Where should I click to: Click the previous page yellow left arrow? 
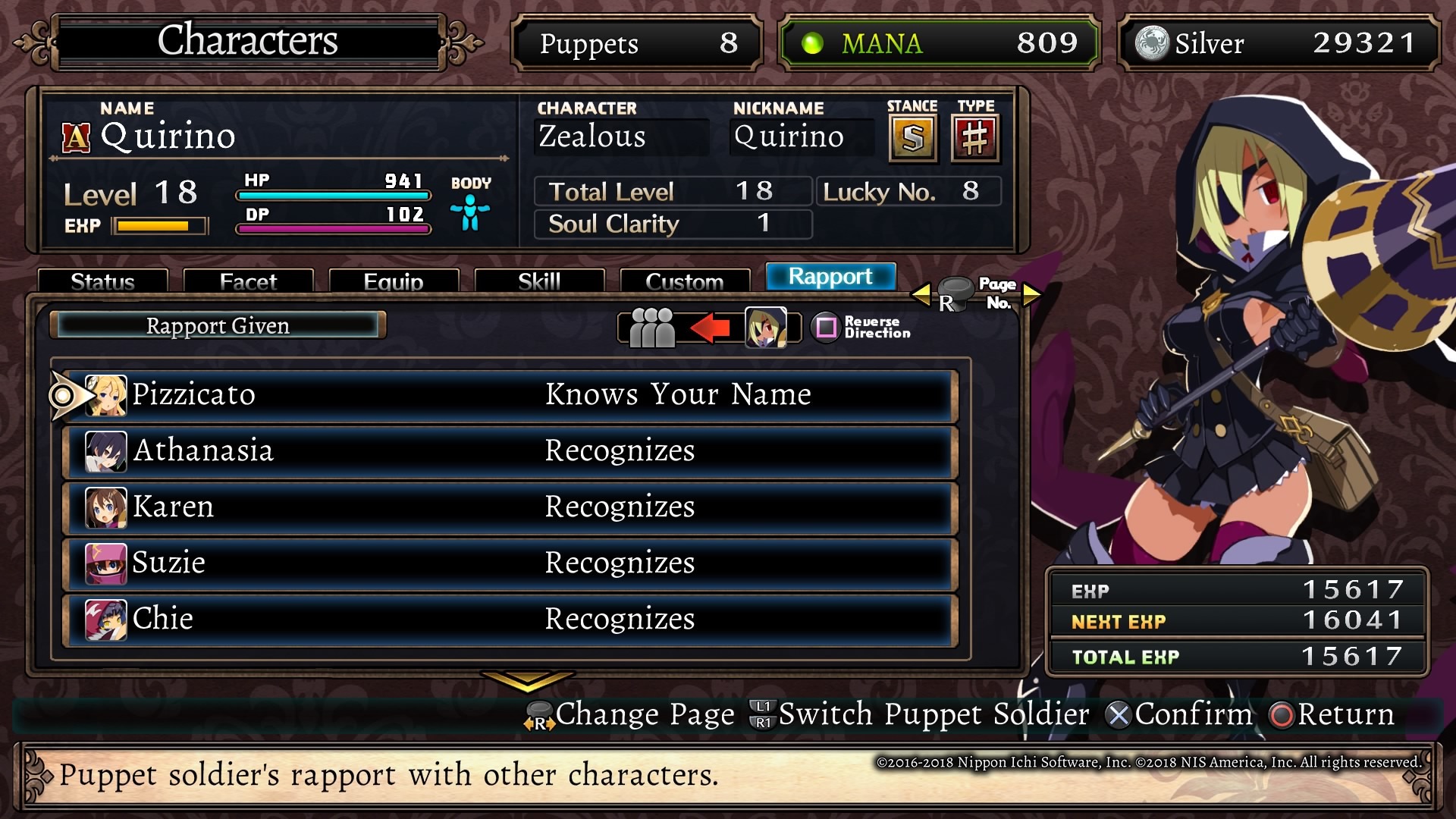pos(921,294)
